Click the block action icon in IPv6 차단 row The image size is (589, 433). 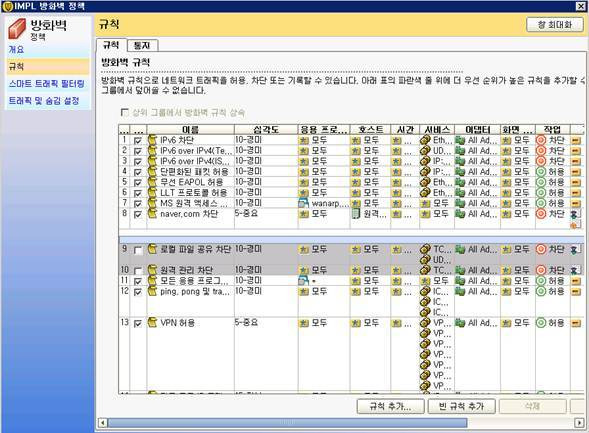point(541,140)
